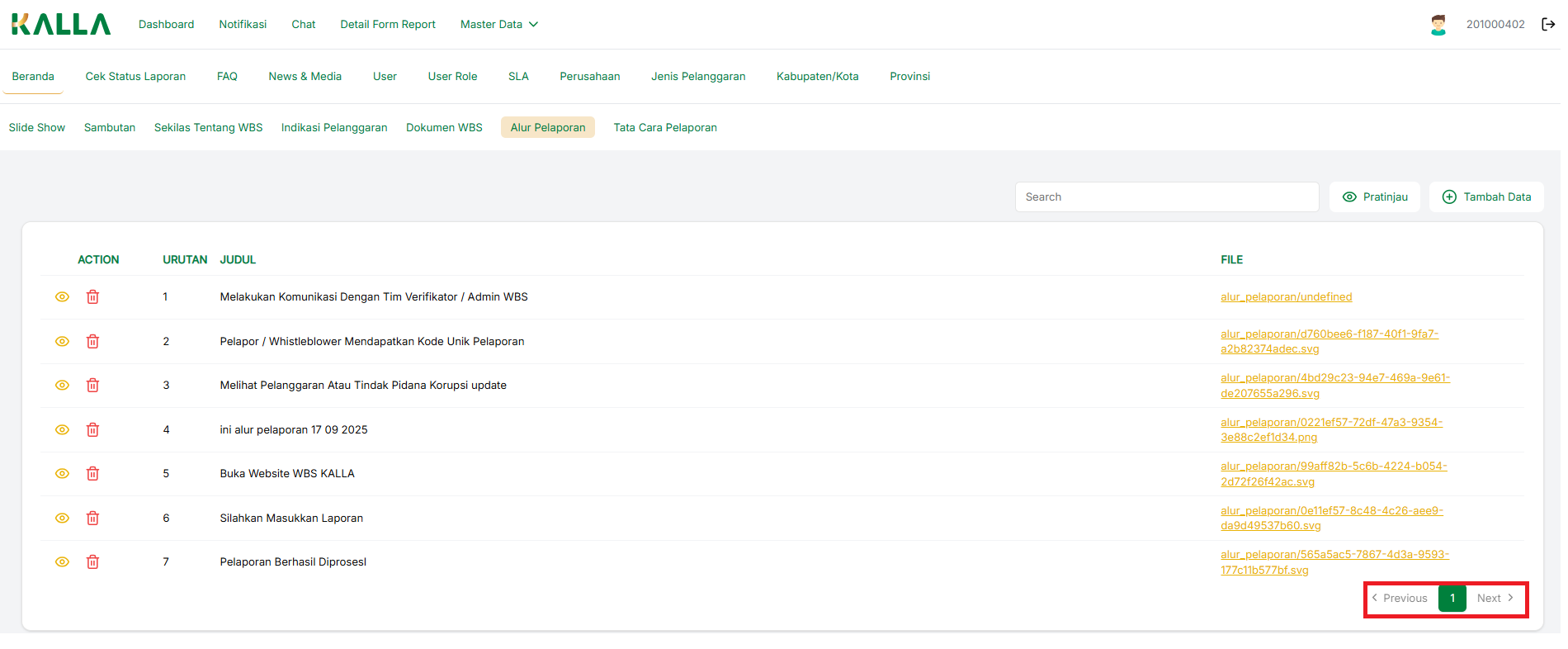Click into the Search field
The height and width of the screenshot is (649, 1568).
pyautogui.click(x=1166, y=197)
